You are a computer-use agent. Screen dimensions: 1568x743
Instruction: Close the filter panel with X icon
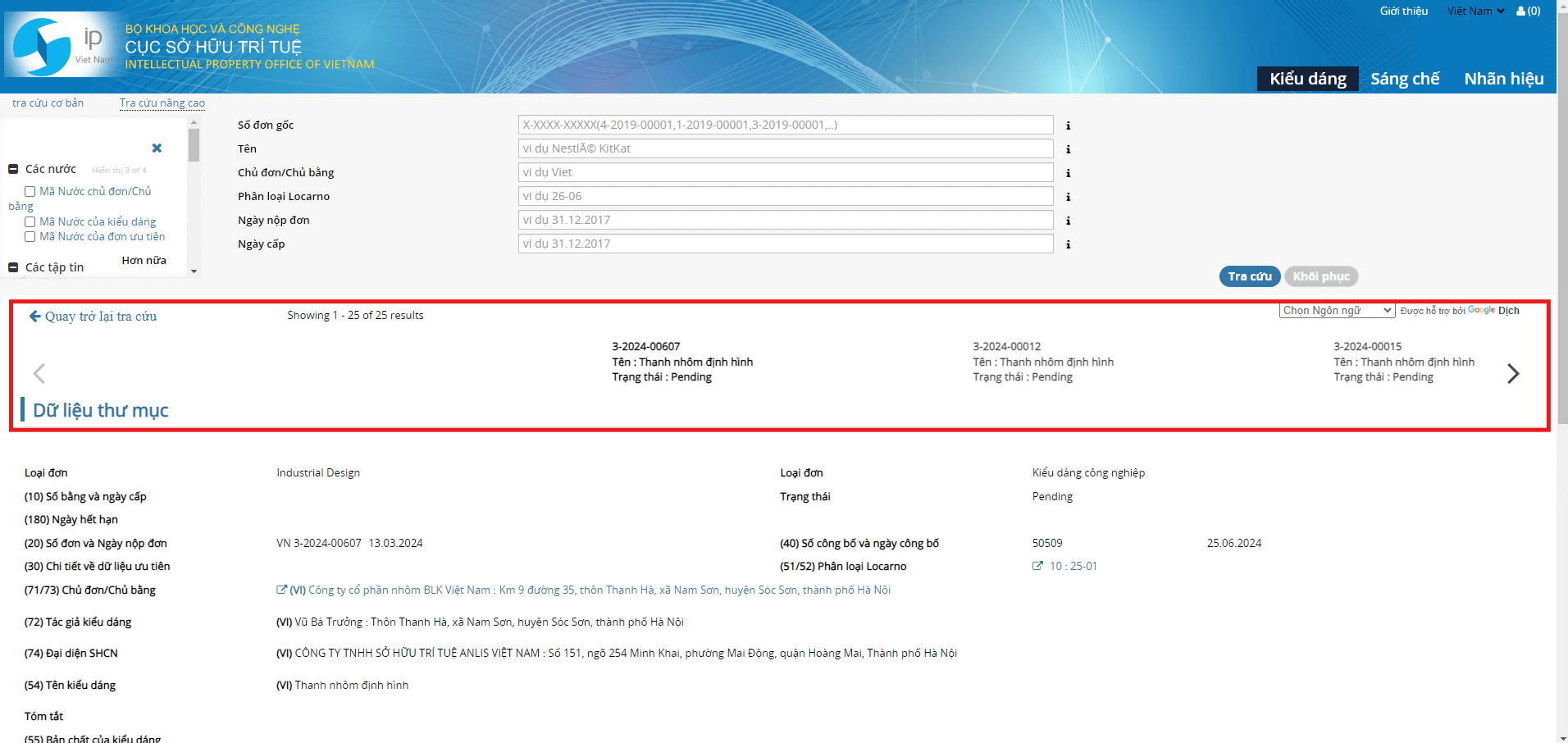[x=157, y=148]
